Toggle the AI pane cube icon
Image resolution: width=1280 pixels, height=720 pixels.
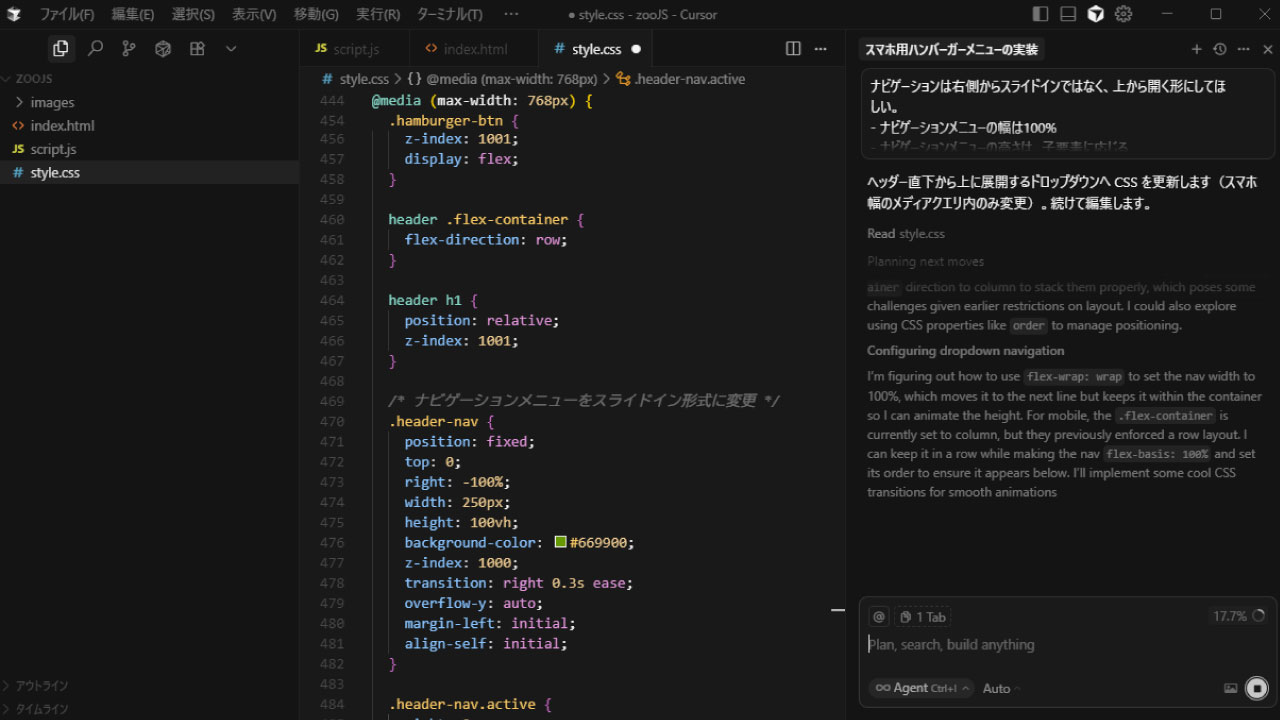[1096, 14]
